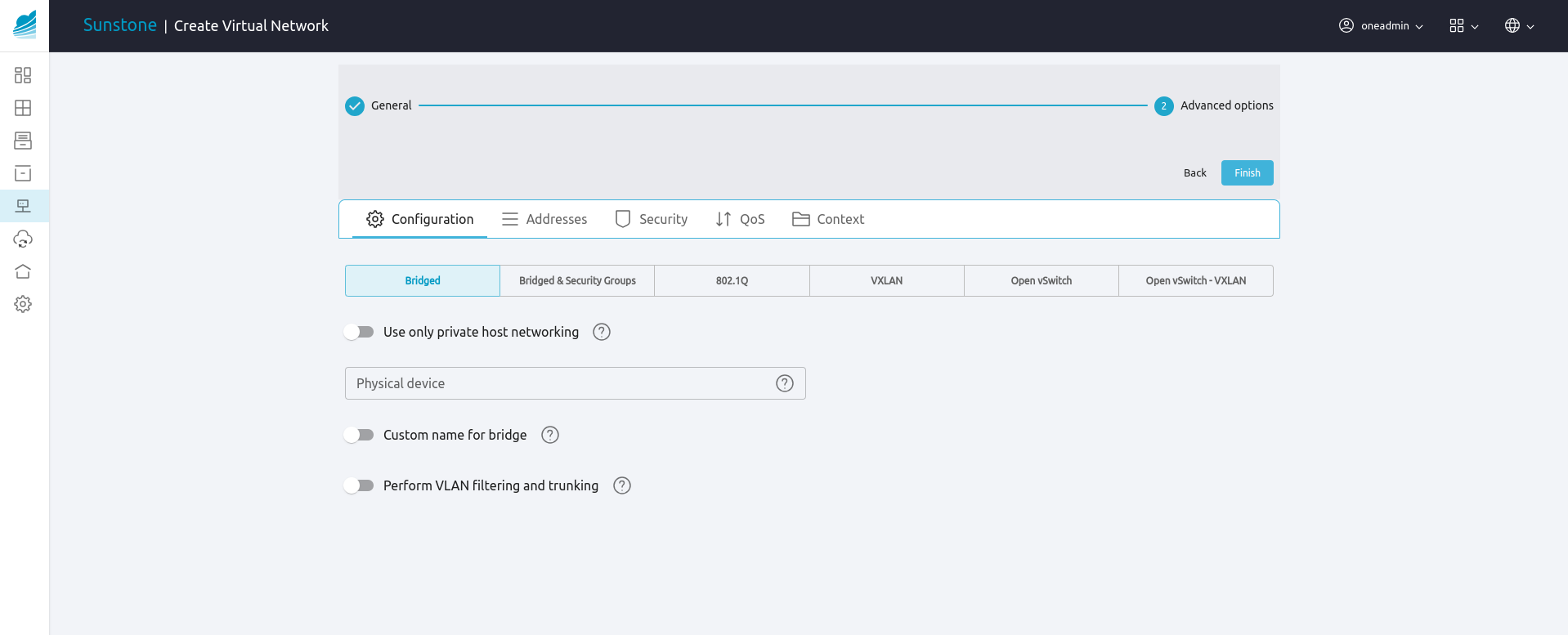Click the Back button
The image size is (1568, 635).
tap(1195, 172)
